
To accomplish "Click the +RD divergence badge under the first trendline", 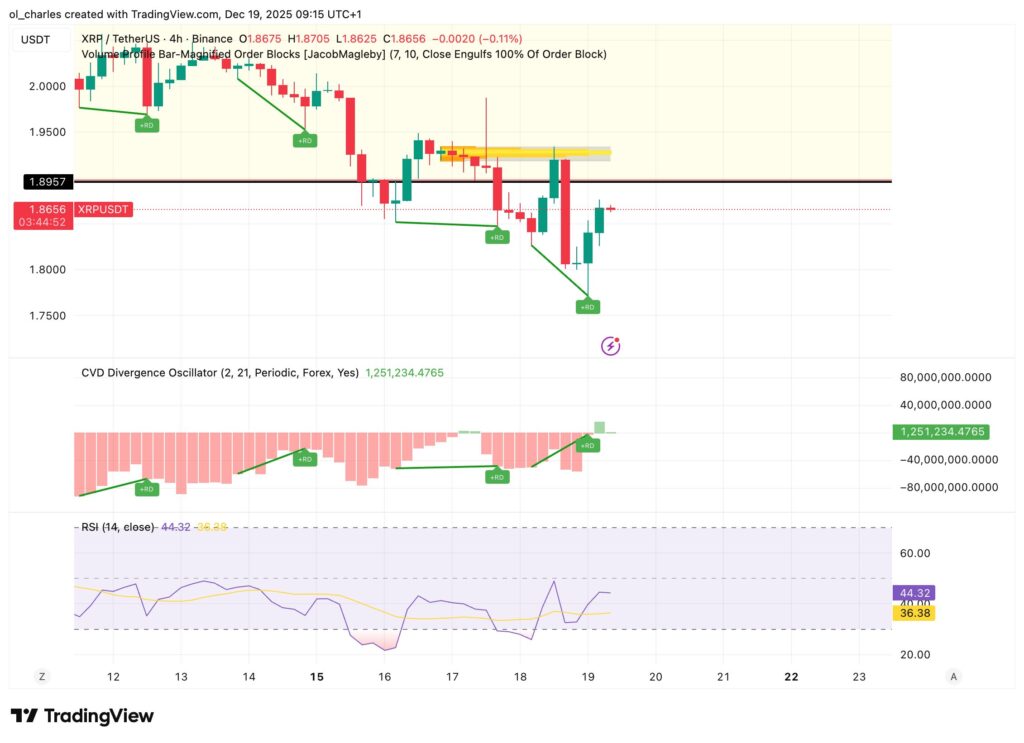I will click(x=145, y=126).
